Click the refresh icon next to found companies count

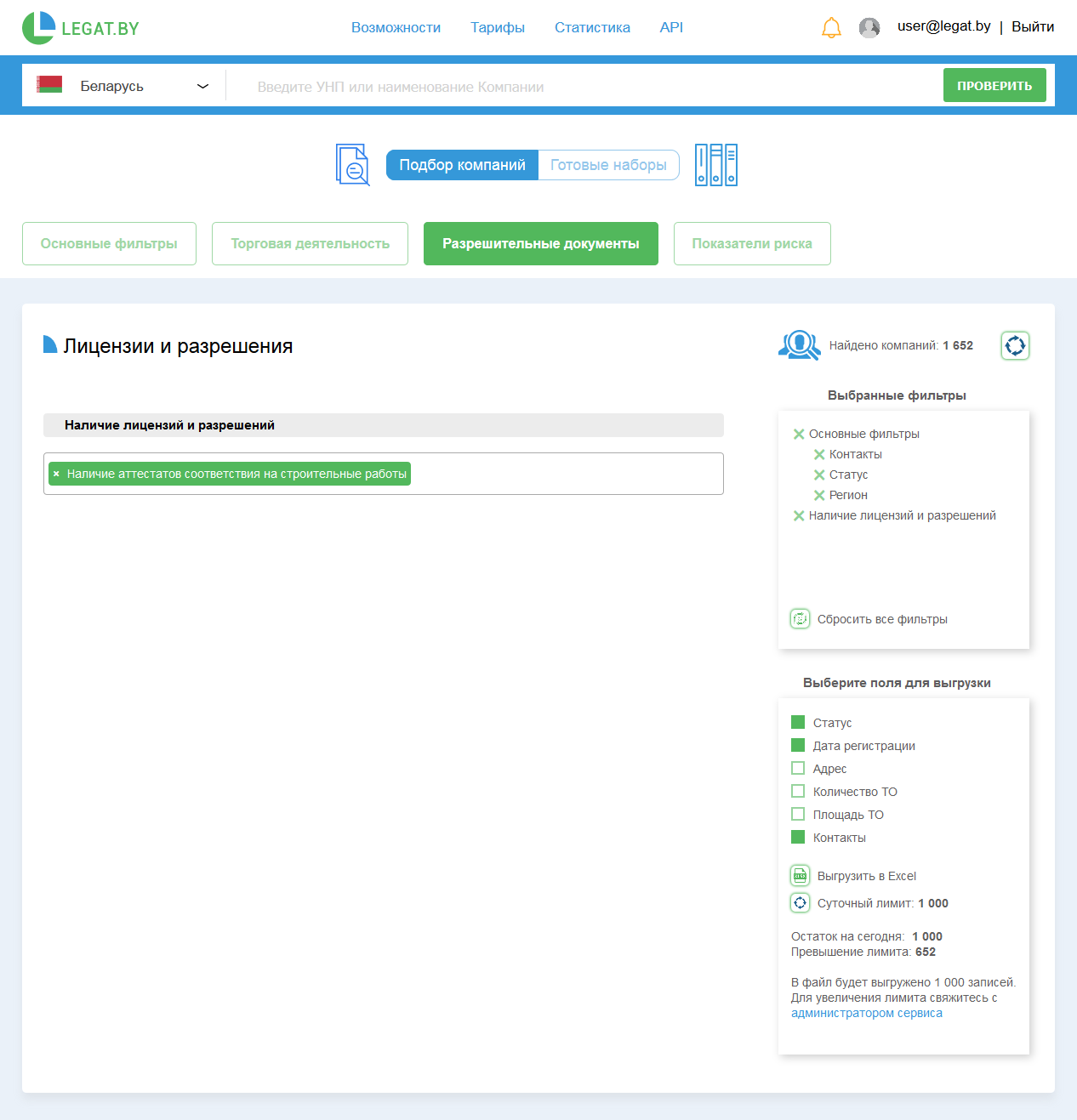[x=1014, y=345]
